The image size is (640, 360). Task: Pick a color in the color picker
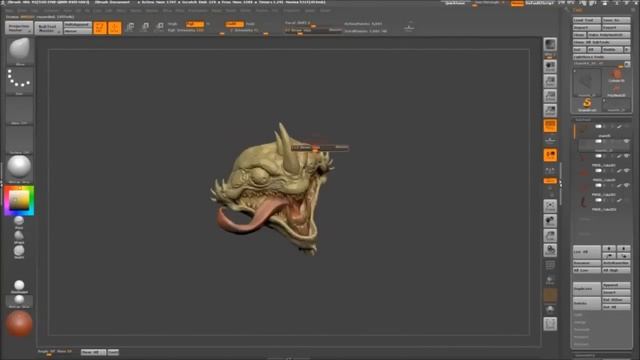click(x=19, y=201)
